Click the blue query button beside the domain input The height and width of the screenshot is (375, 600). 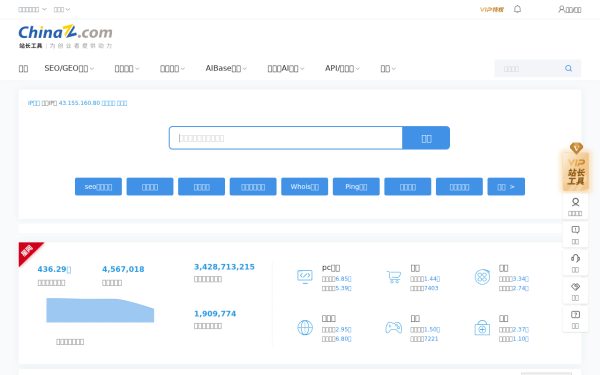pyautogui.click(x=426, y=138)
